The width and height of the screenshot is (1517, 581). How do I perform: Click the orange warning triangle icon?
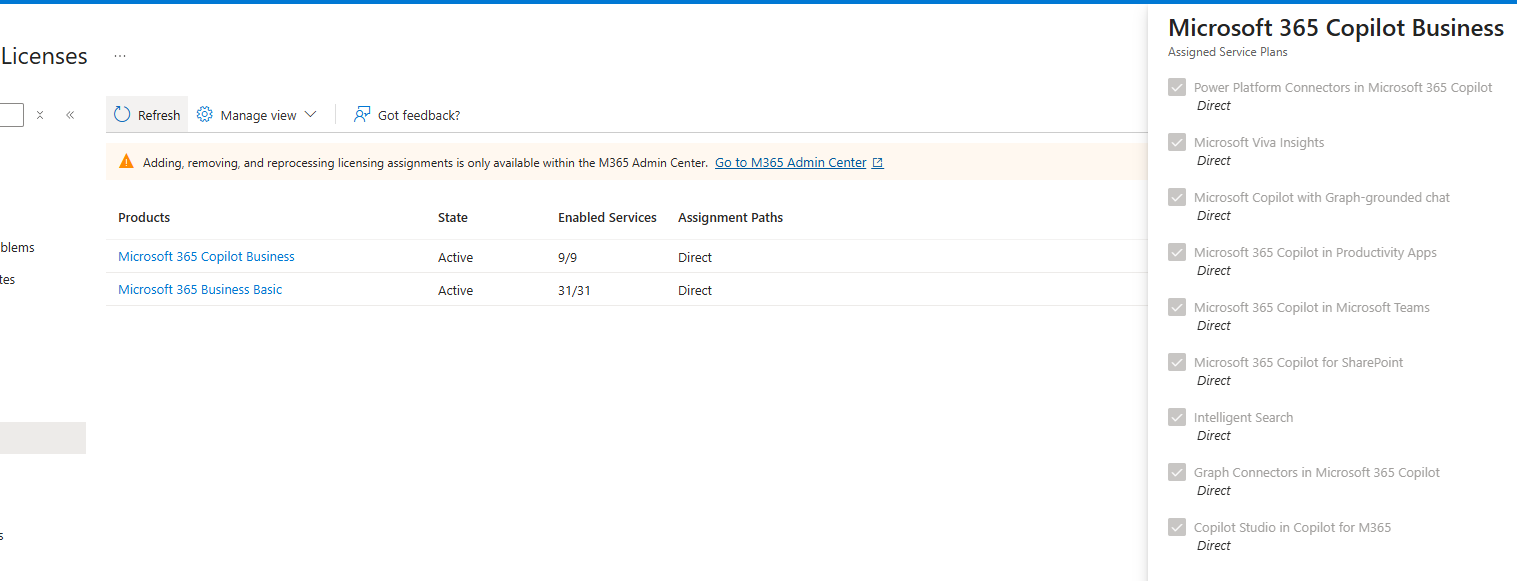(126, 162)
